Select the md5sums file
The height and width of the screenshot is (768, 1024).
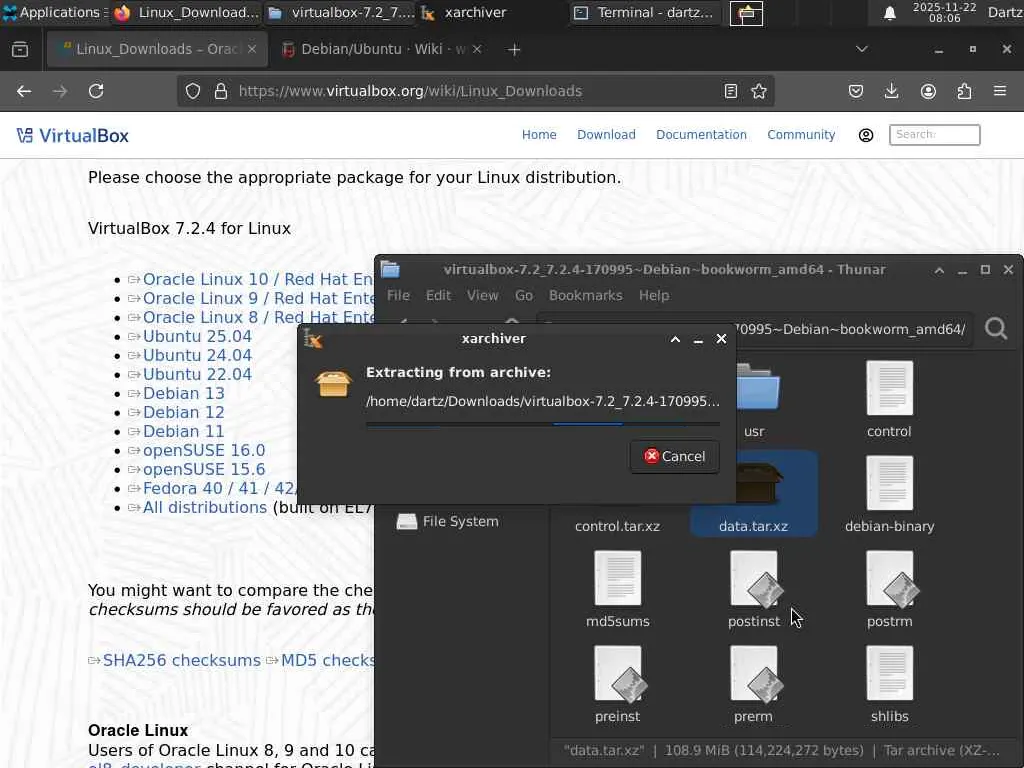618,588
